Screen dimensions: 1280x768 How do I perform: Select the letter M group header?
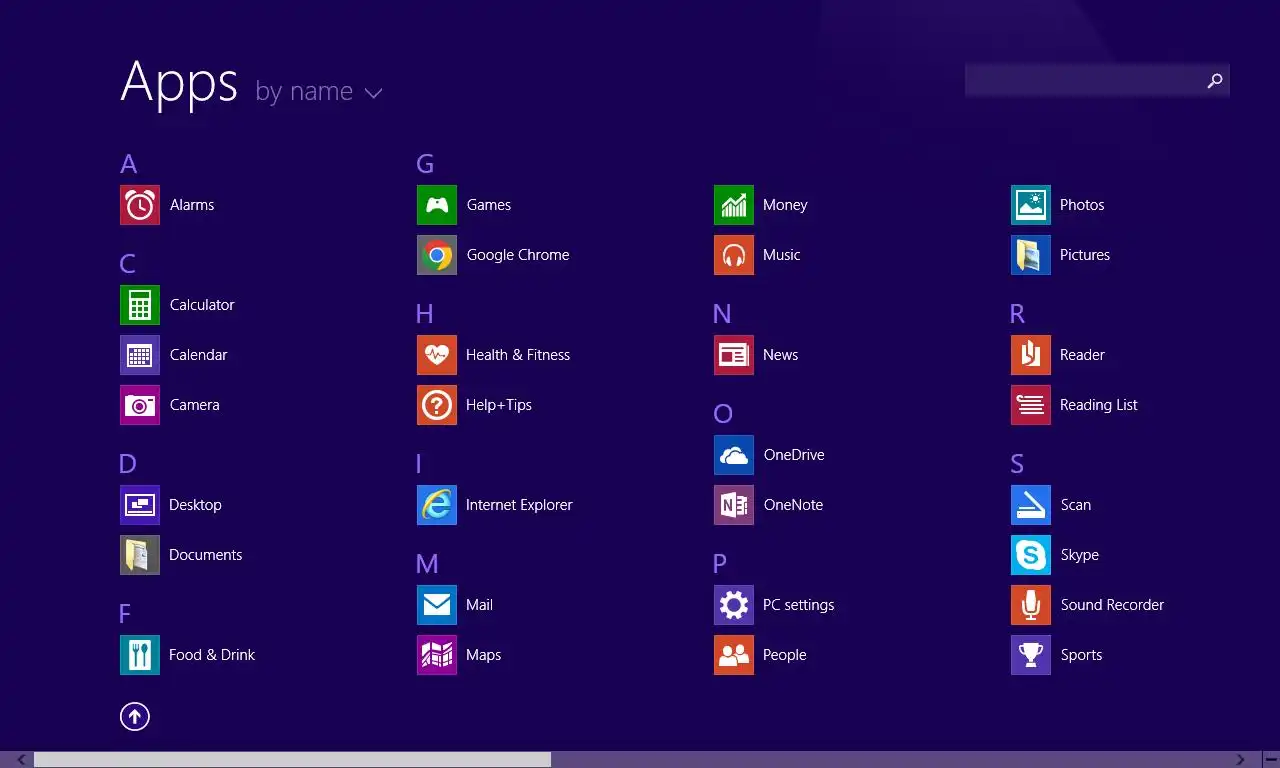click(427, 564)
